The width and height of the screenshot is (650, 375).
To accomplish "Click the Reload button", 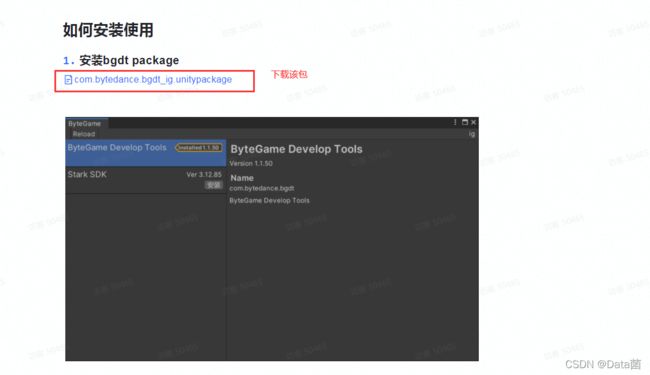I will [x=84, y=134].
